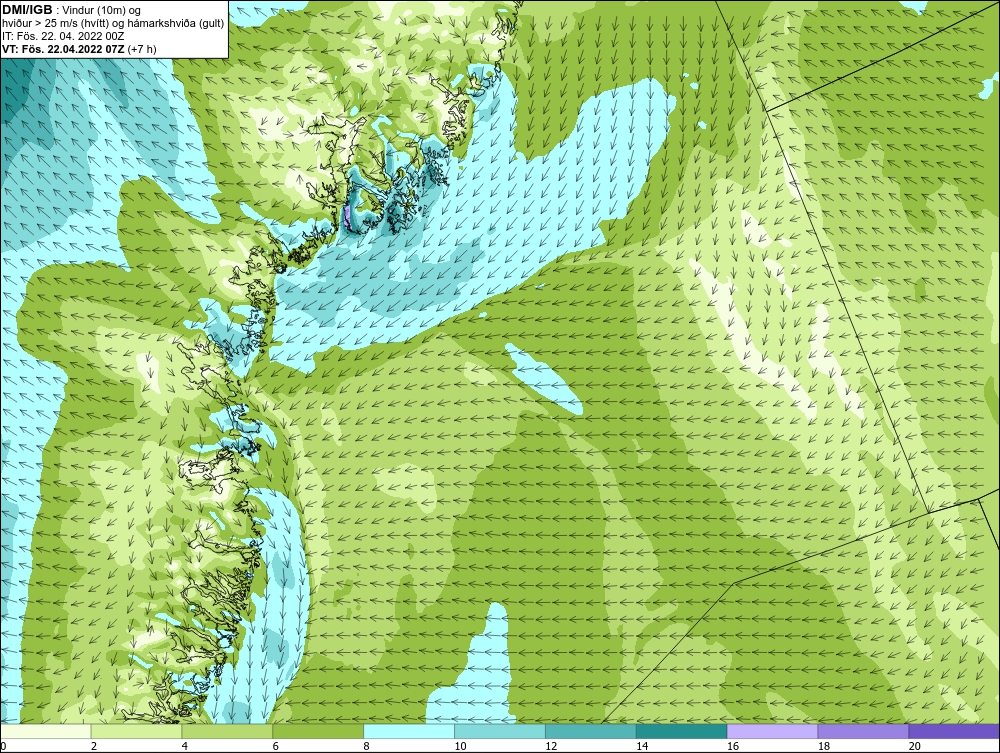Viewport: 1000px width, 753px height.
Task: Click the 16–18 m/s lavender legend swatch
Action: (772, 731)
